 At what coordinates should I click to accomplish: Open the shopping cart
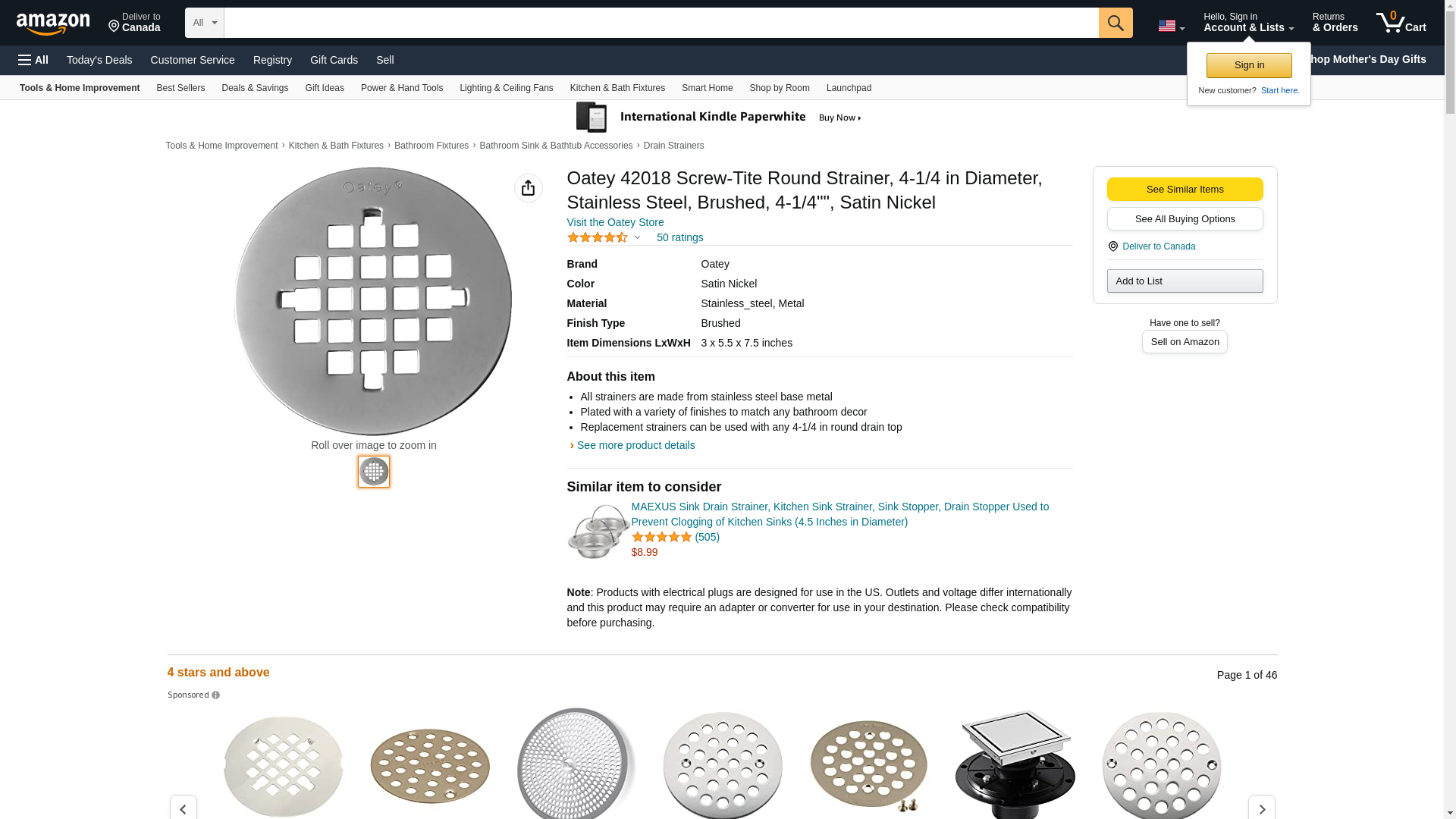pos(1401,23)
